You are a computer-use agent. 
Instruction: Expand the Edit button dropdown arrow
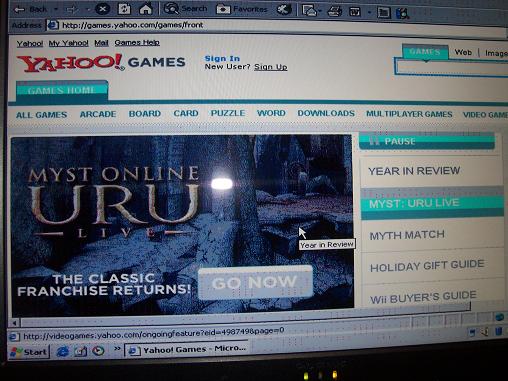pyautogui.click(x=369, y=13)
